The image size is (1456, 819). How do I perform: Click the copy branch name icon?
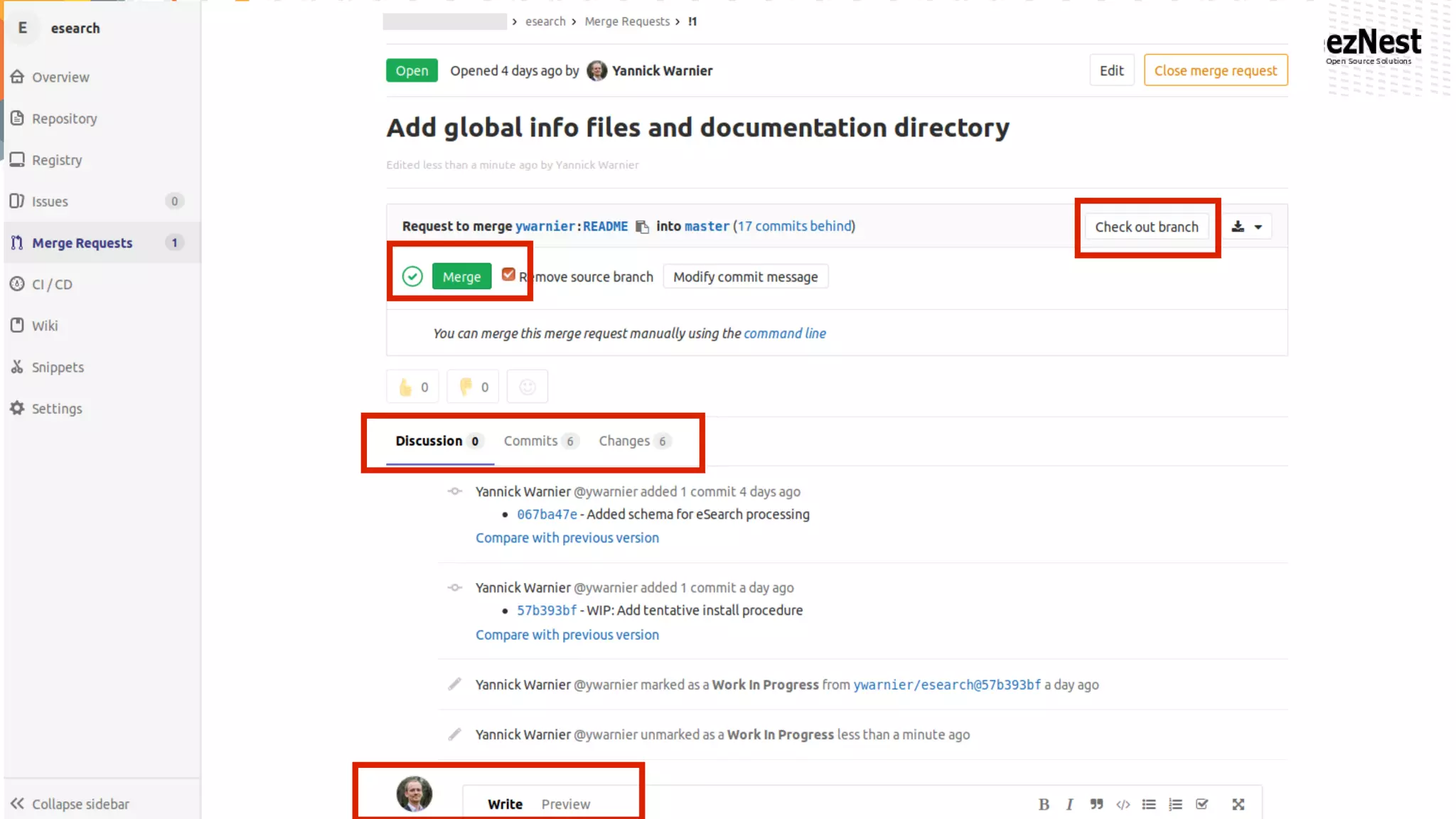(x=642, y=227)
